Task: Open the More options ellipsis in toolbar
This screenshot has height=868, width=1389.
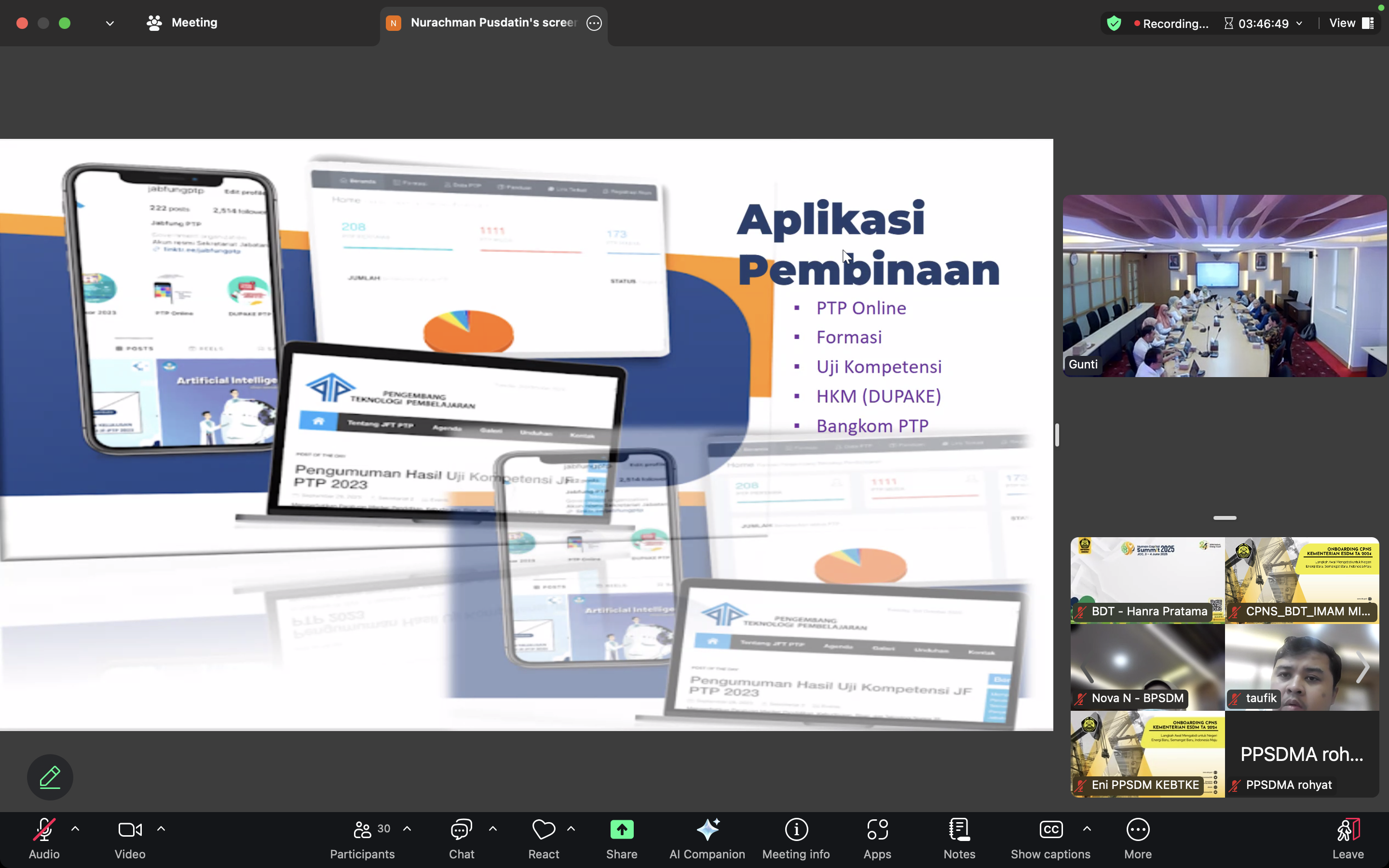Action: 1138,829
